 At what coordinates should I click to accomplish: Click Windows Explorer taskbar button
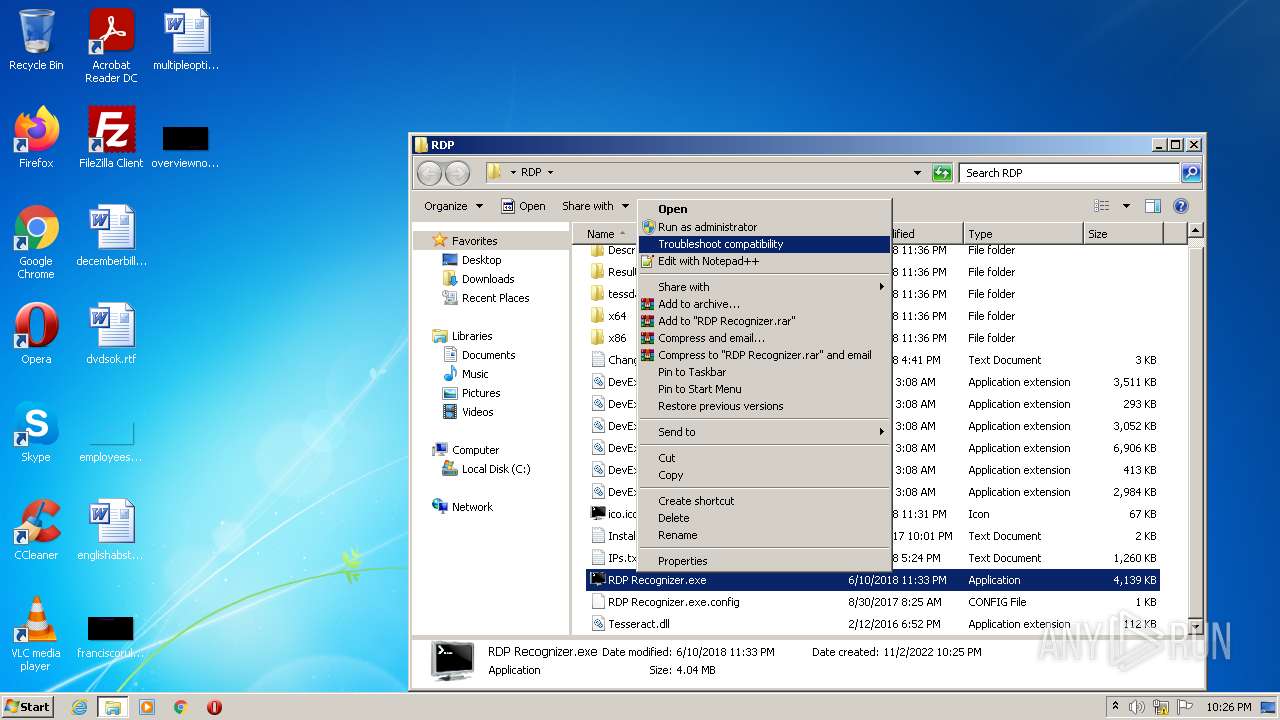coord(113,707)
